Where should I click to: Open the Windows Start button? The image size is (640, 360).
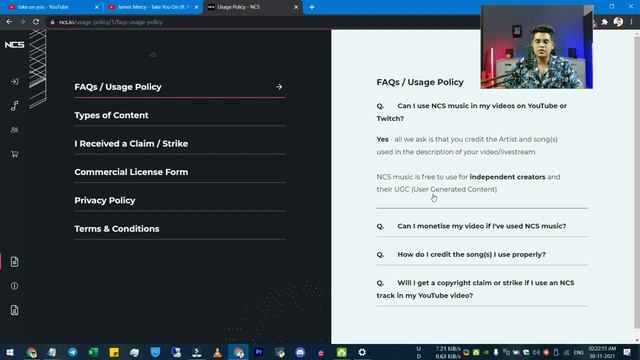(x=10, y=352)
